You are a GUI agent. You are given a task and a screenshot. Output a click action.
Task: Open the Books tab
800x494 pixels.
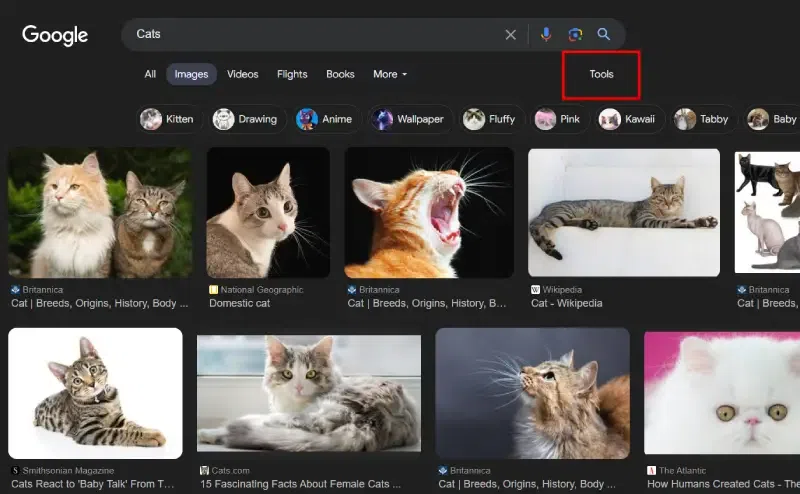pyautogui.click(x=340, y=74)
